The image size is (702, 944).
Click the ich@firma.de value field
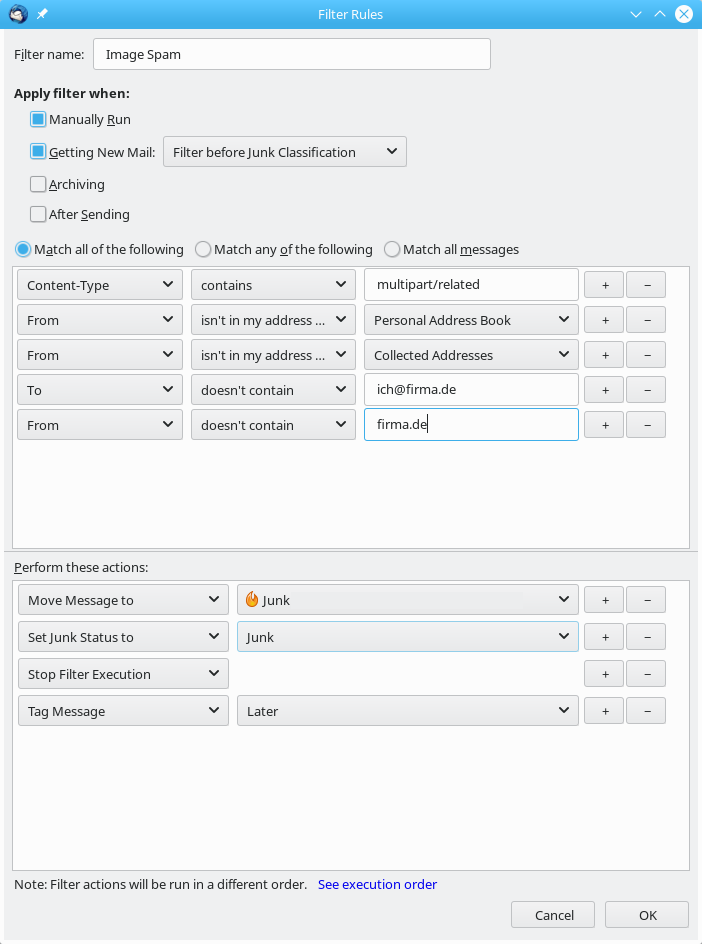pyautogui.click(x=471, y=389)
